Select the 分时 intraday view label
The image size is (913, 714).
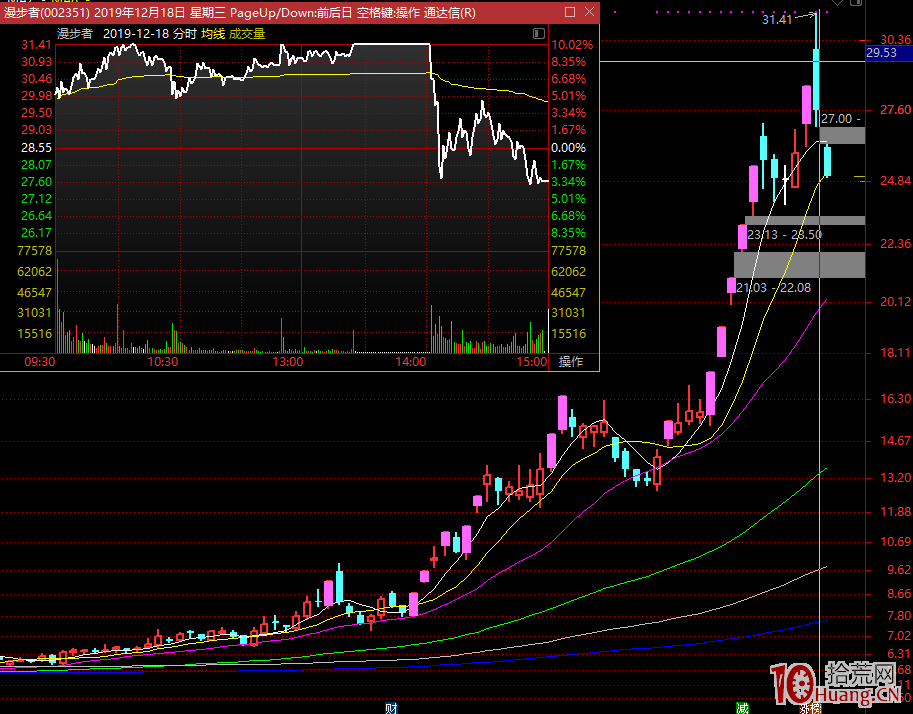[184, 33]
